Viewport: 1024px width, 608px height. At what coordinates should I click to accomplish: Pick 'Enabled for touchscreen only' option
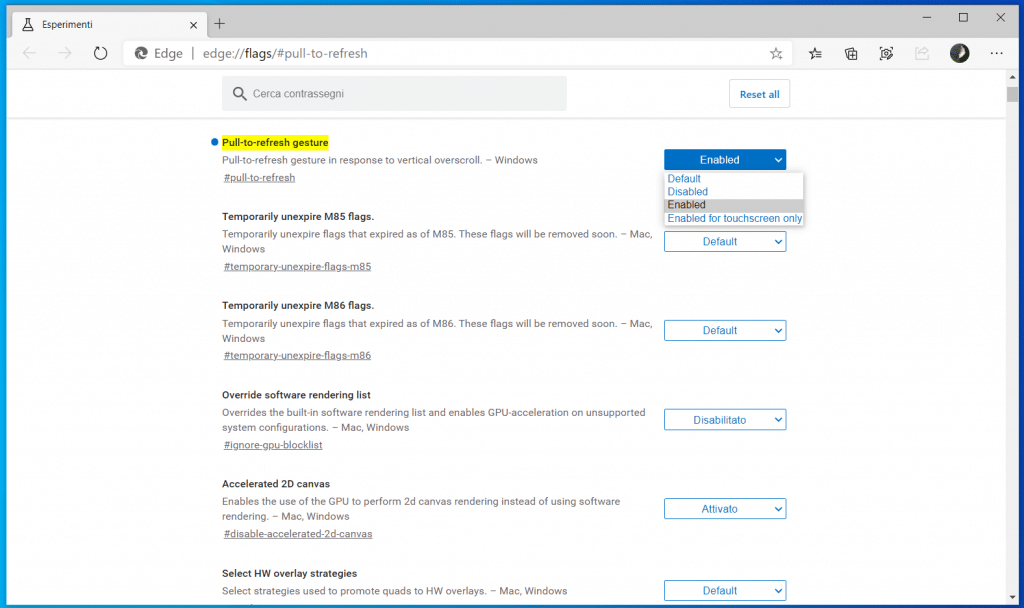pyautogui.click(x=734, y=218)
